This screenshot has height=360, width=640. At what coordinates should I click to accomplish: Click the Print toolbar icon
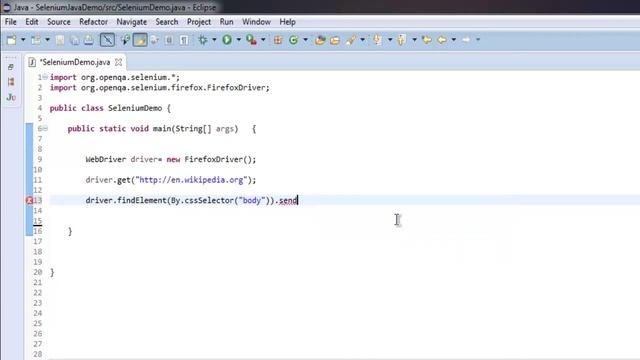point(89,40)
